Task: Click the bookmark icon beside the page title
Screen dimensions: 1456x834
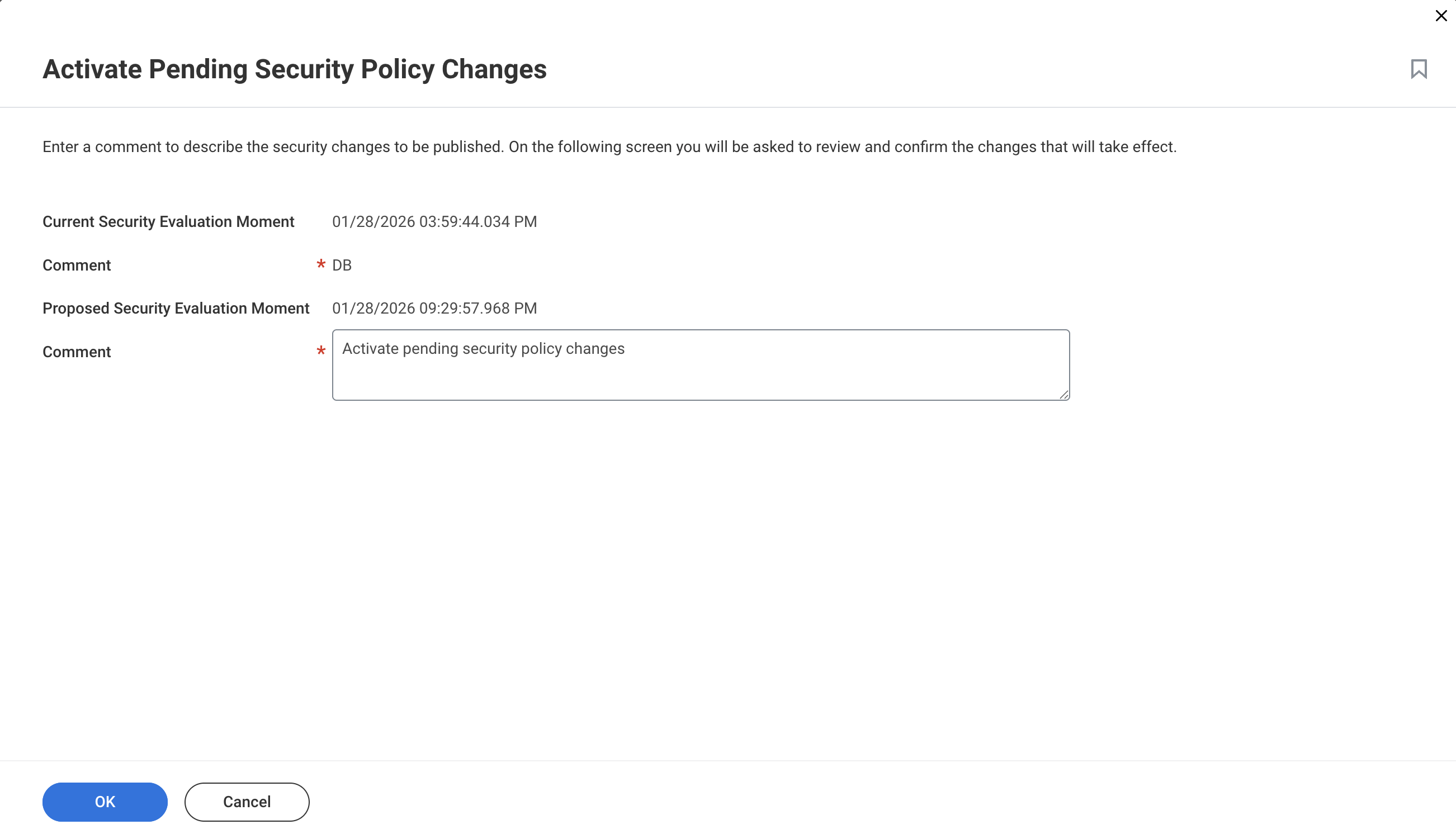Action: [1418, 69]
